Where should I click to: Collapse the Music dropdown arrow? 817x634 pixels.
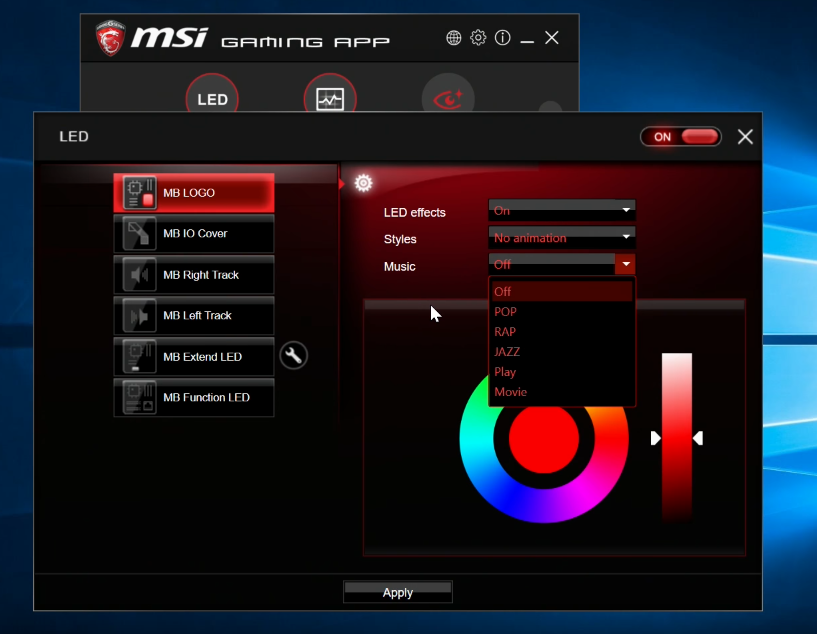(x=625, y=264)
